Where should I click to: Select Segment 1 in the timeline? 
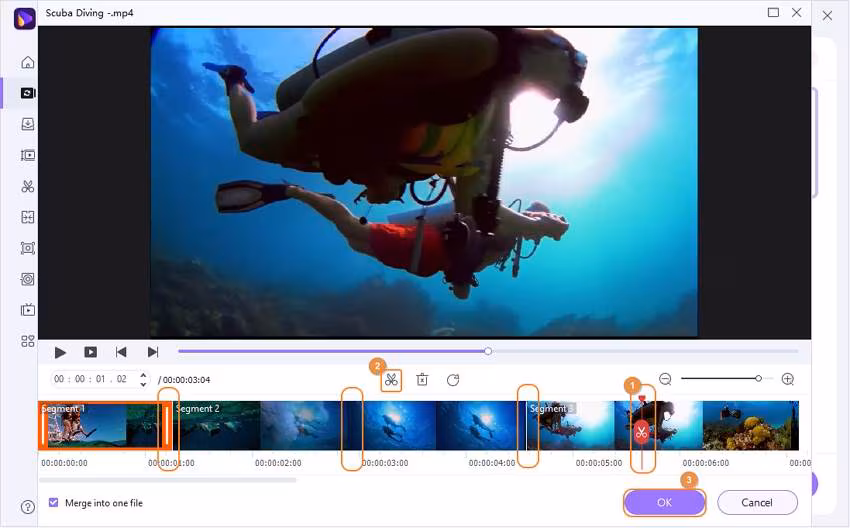tap(105, 426)
